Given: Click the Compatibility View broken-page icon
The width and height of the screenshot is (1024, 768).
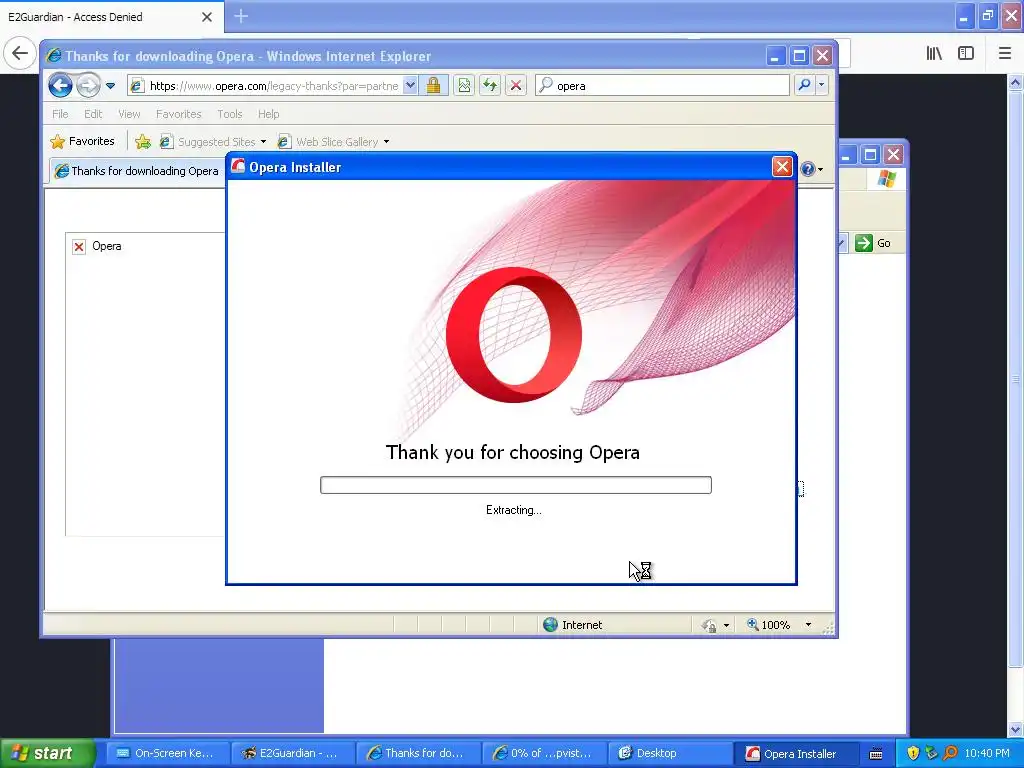Looking at the screenshot, I should [x=464, y=86].
